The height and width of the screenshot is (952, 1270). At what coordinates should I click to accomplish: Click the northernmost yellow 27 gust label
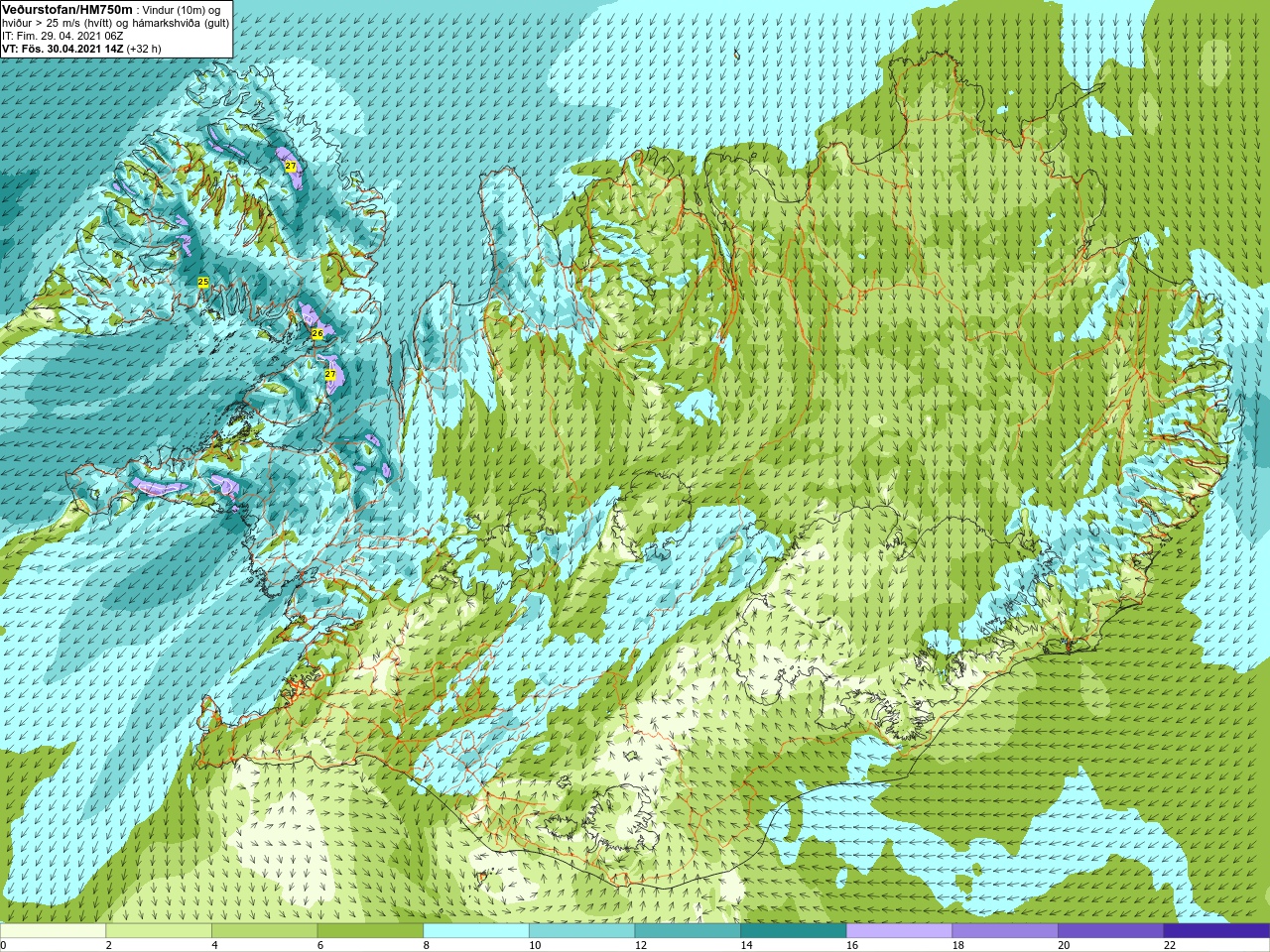(x=290, y=167)
